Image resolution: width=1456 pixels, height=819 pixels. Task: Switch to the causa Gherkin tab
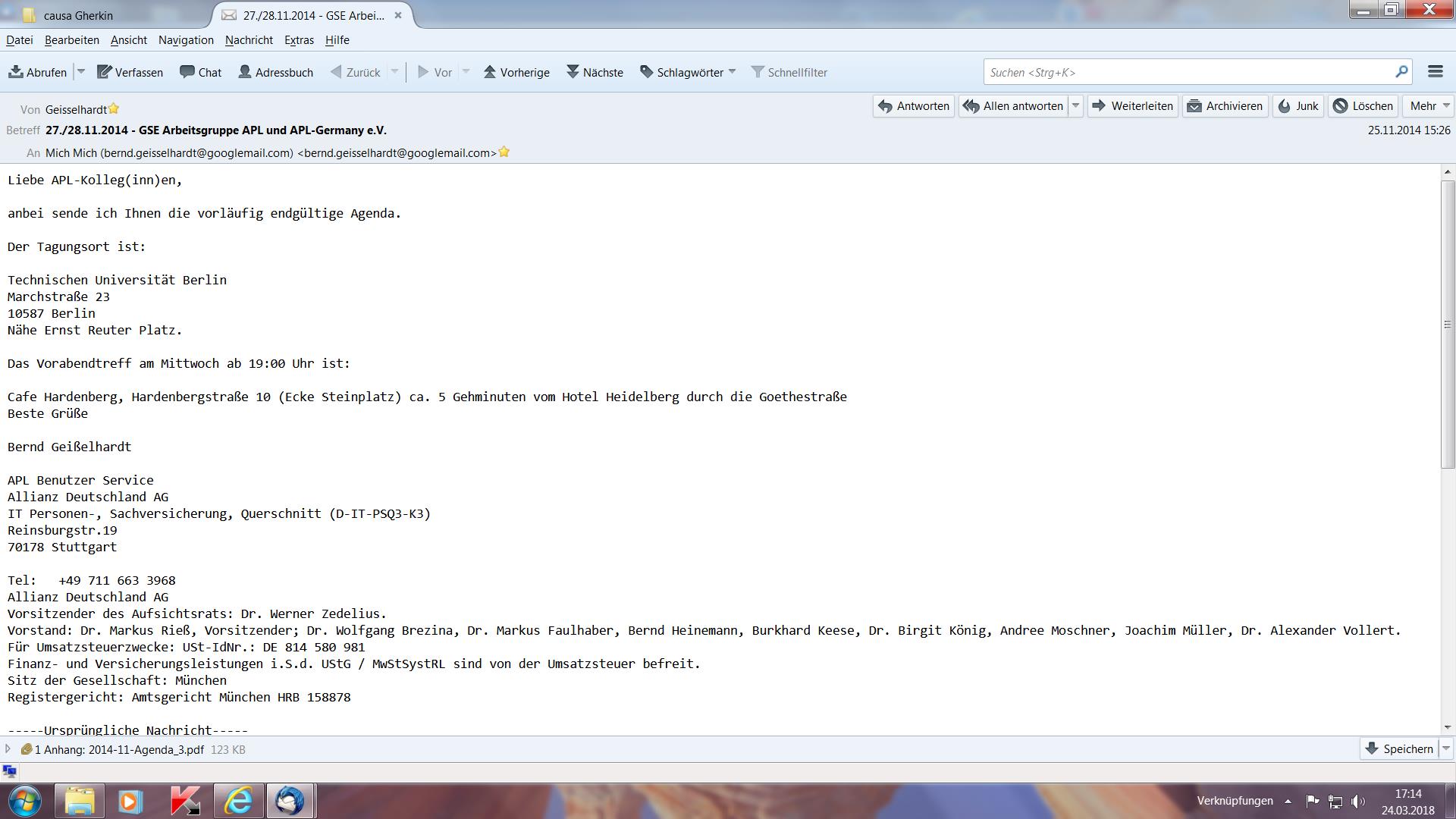[x=78, y=15]
